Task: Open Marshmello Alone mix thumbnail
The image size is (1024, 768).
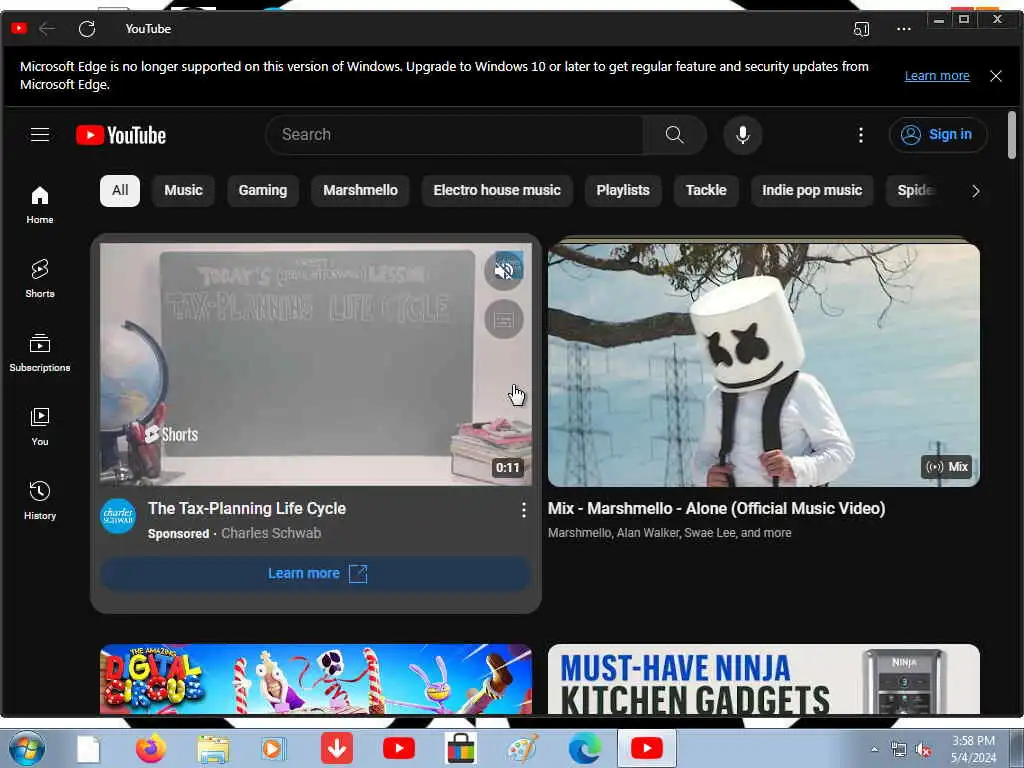Action: coord(763,365)
